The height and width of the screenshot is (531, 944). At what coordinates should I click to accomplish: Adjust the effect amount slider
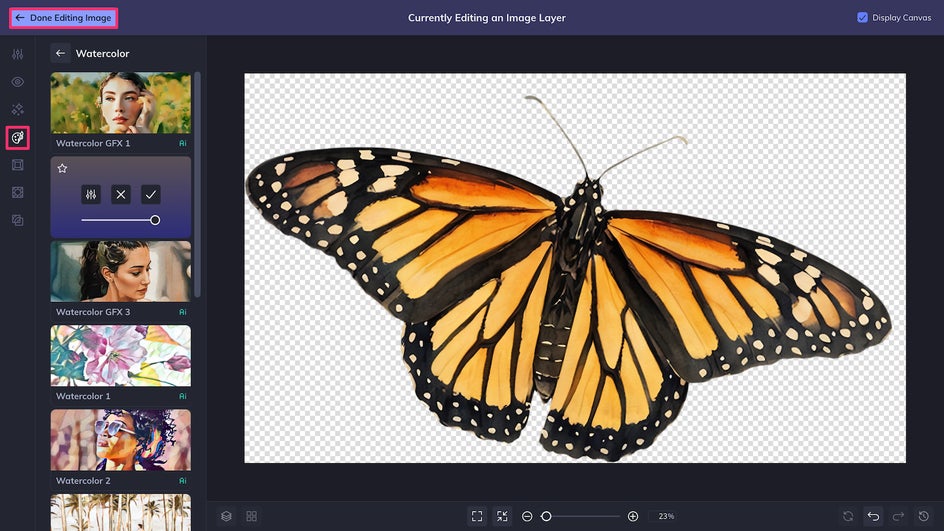click(120, 220)
